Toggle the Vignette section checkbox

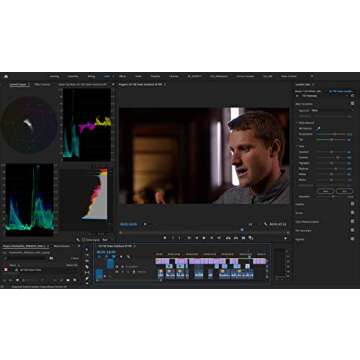pyautogui.click(x=352, y=239)
